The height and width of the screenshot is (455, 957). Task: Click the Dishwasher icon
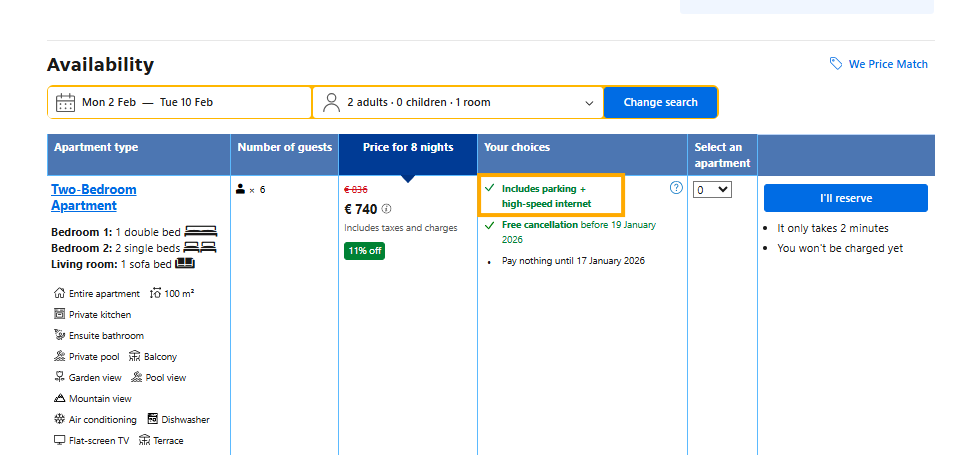(153, 420)
